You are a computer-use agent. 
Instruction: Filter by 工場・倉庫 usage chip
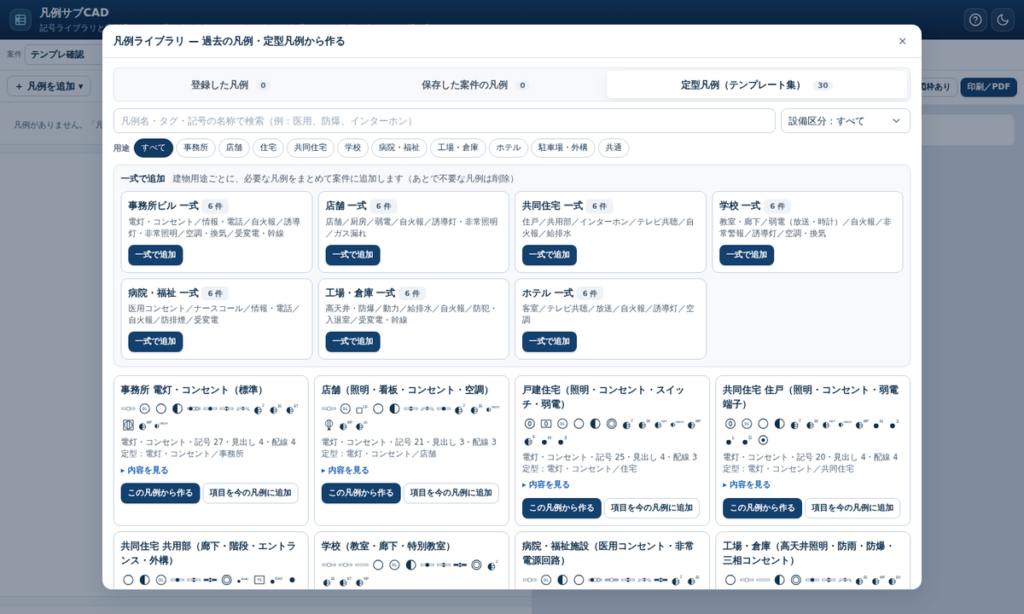click(x=458, y=148)
